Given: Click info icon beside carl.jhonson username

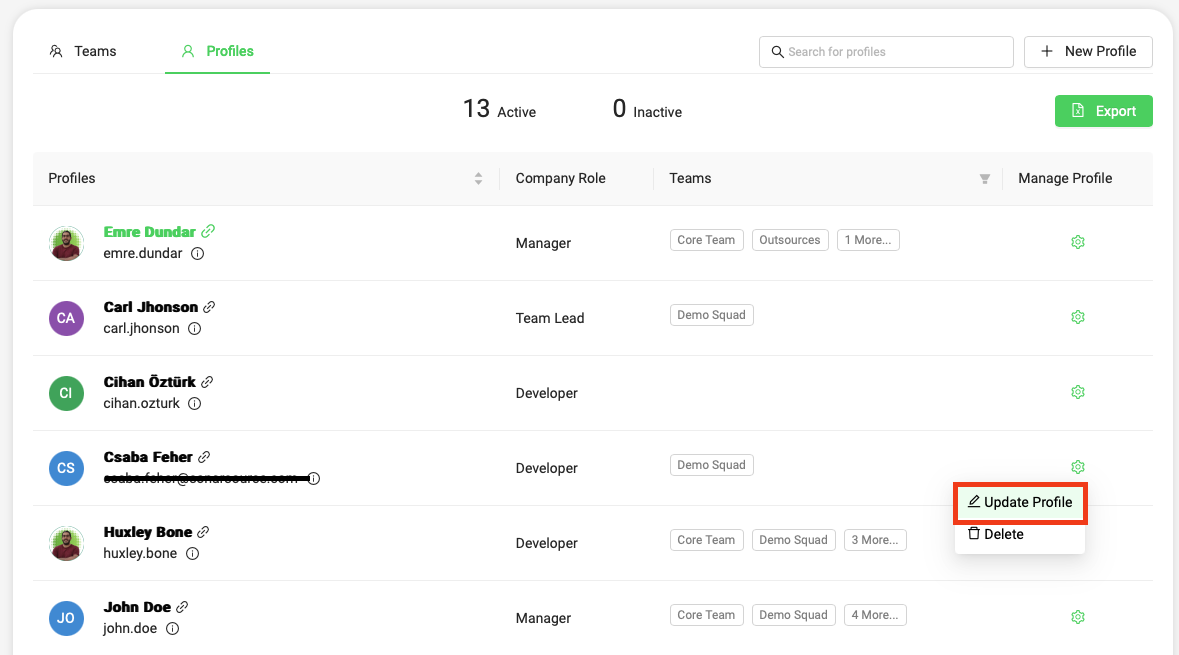Looking at the screenshot, I should pos(195,328).
